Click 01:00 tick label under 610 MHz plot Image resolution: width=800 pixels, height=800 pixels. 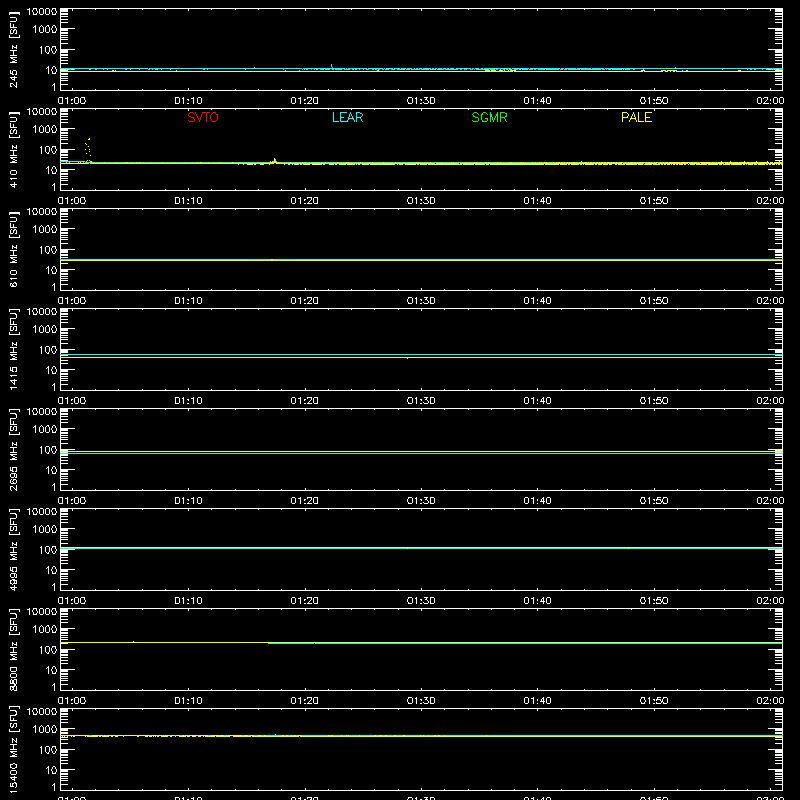tap(72, 301)
